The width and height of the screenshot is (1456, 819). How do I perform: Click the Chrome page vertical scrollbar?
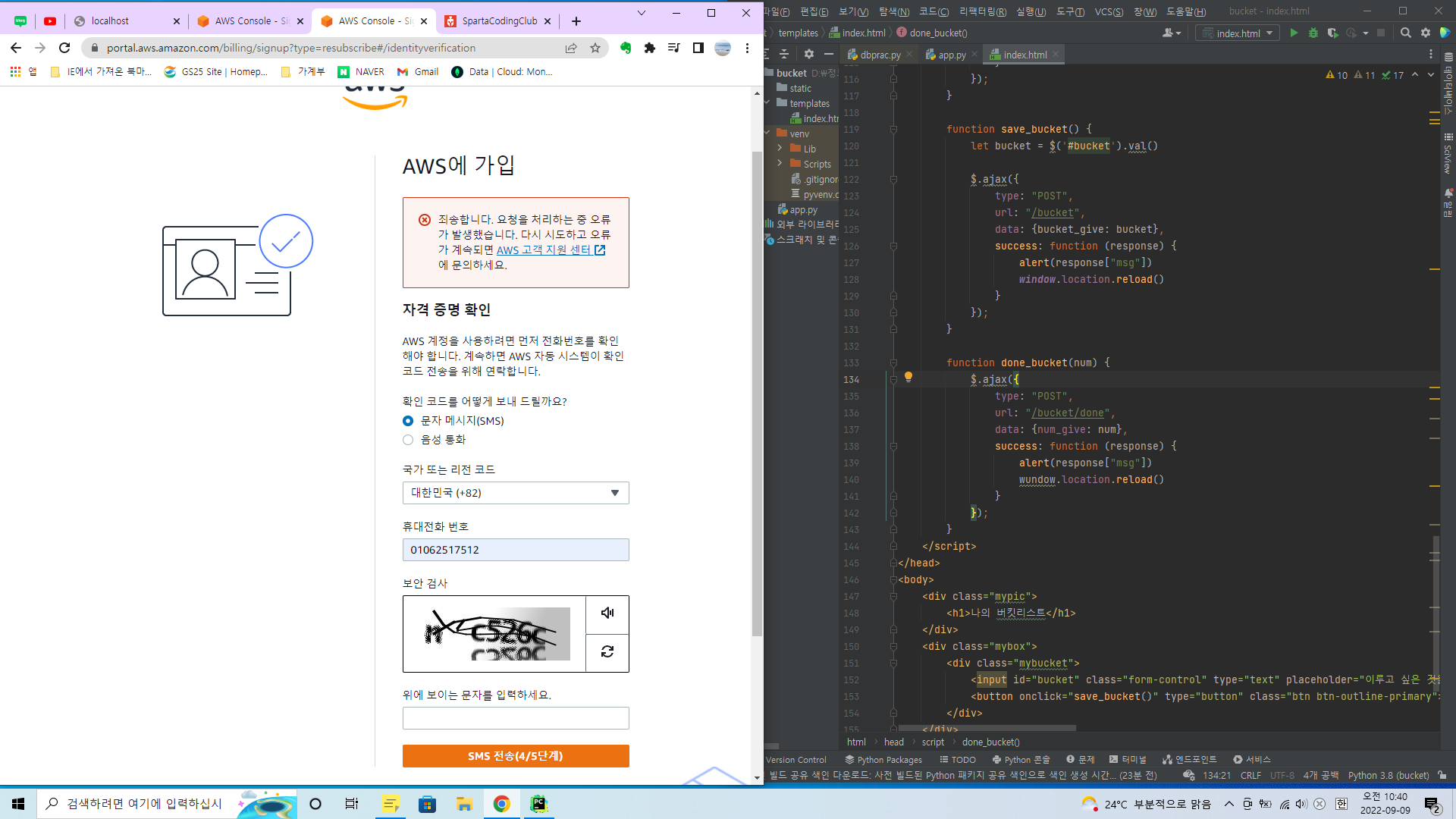click(757, 394)
